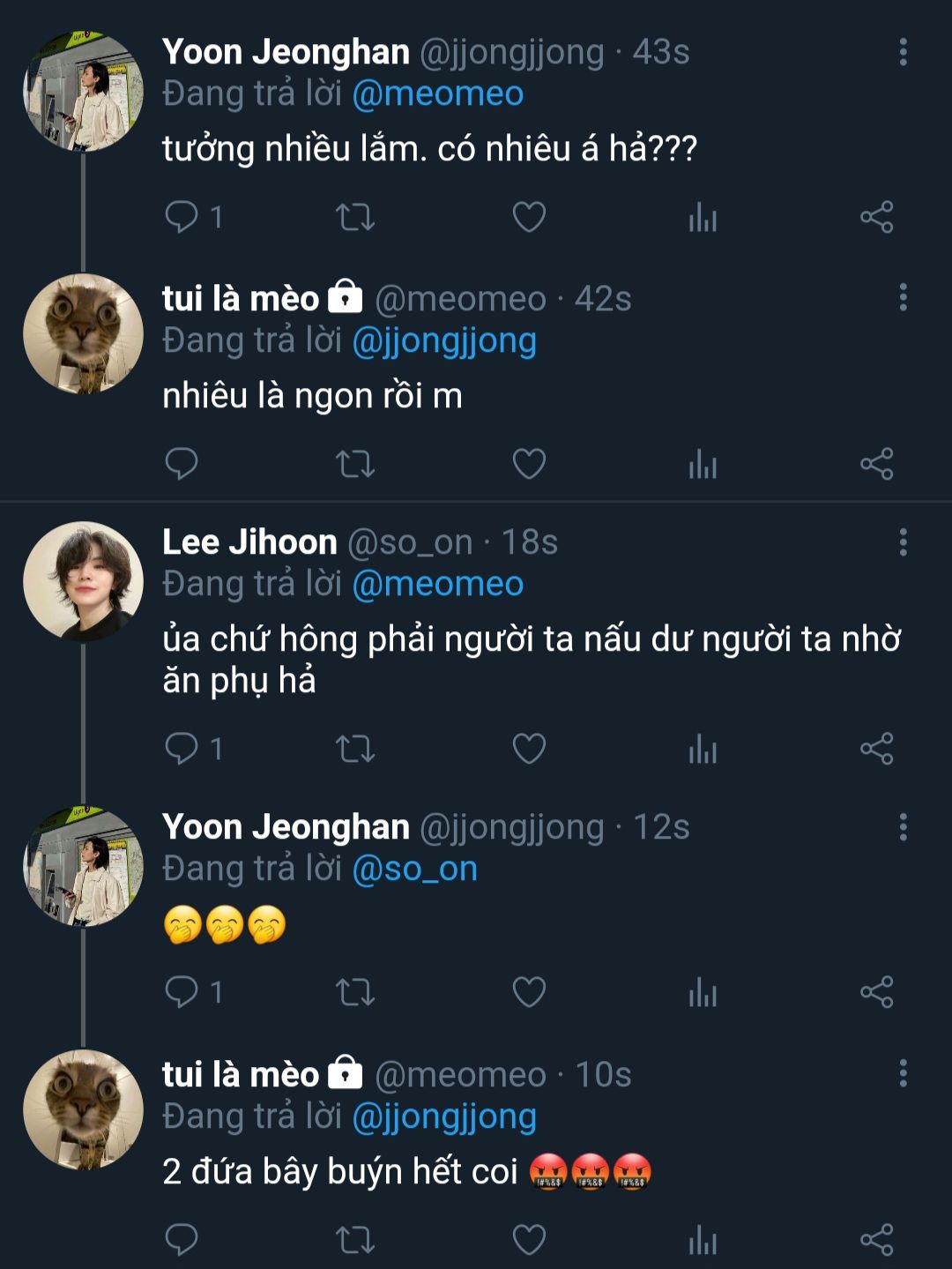Reply to Yoon Jeonghan's 43s tweet
This screenshot has height=1269, width=952.
pos(182,216)
